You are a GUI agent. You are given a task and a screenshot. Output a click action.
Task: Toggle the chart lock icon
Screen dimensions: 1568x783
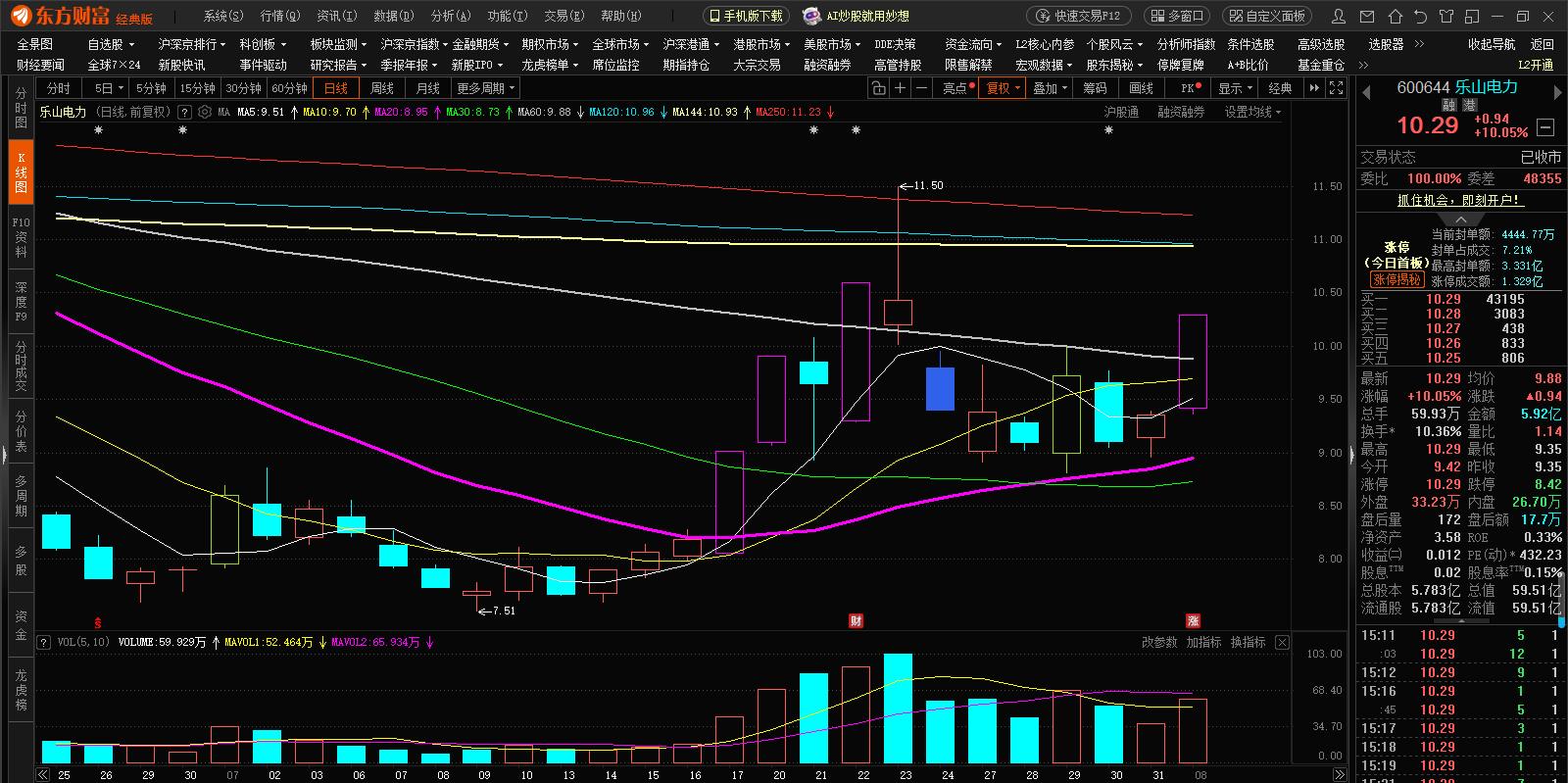(x=878, y=88)
